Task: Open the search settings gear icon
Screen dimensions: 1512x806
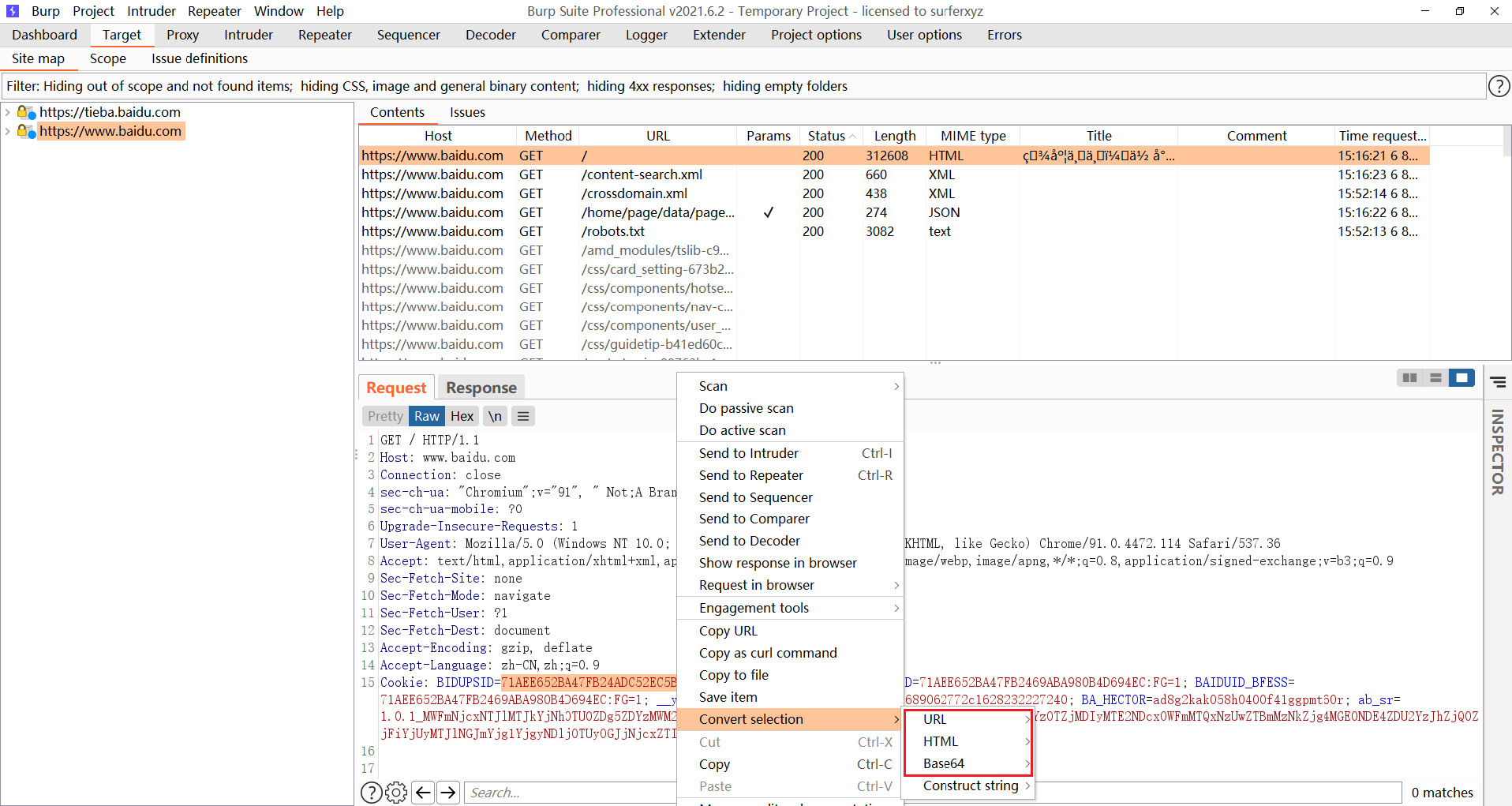Action: [396, 793]
